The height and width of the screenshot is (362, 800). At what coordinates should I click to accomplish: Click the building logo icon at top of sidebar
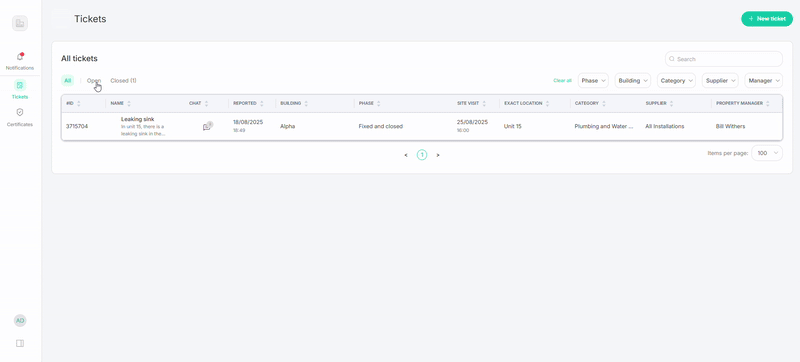pyautogui.click(x=20, y=23)
